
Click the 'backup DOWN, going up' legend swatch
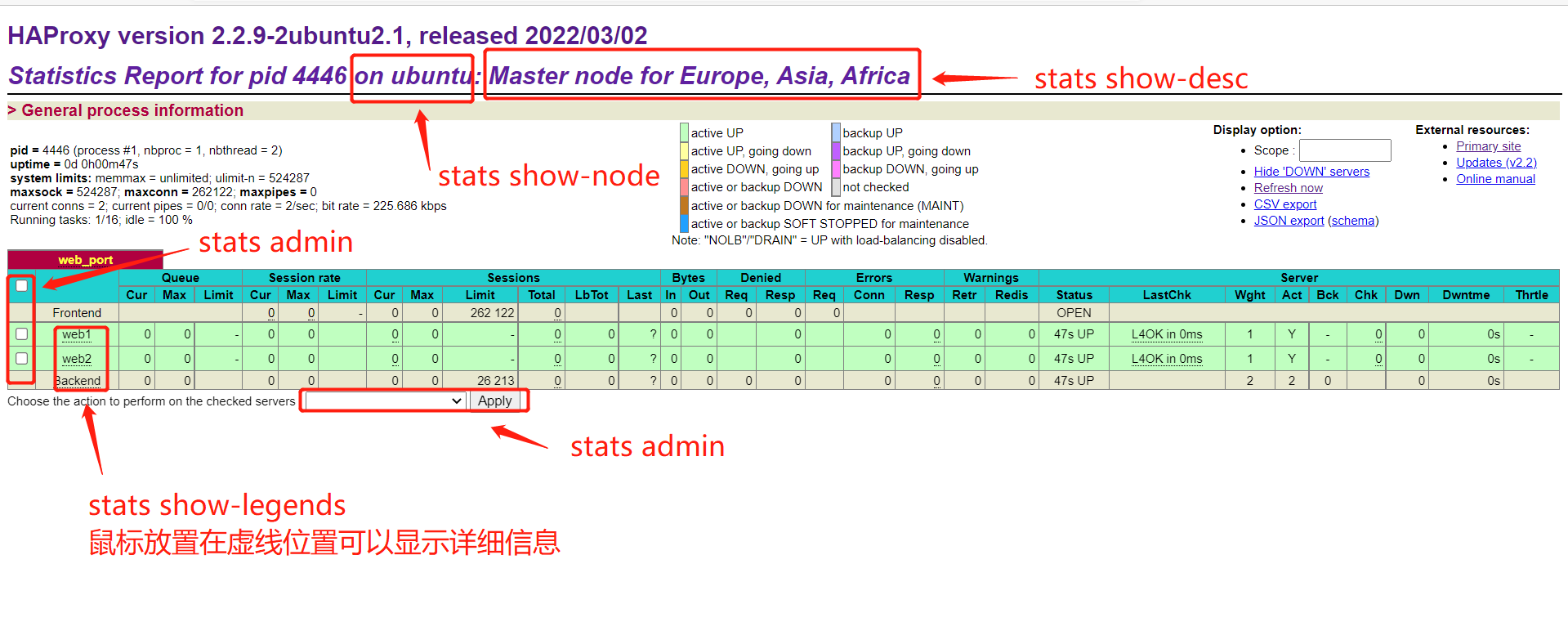(836, 168)
